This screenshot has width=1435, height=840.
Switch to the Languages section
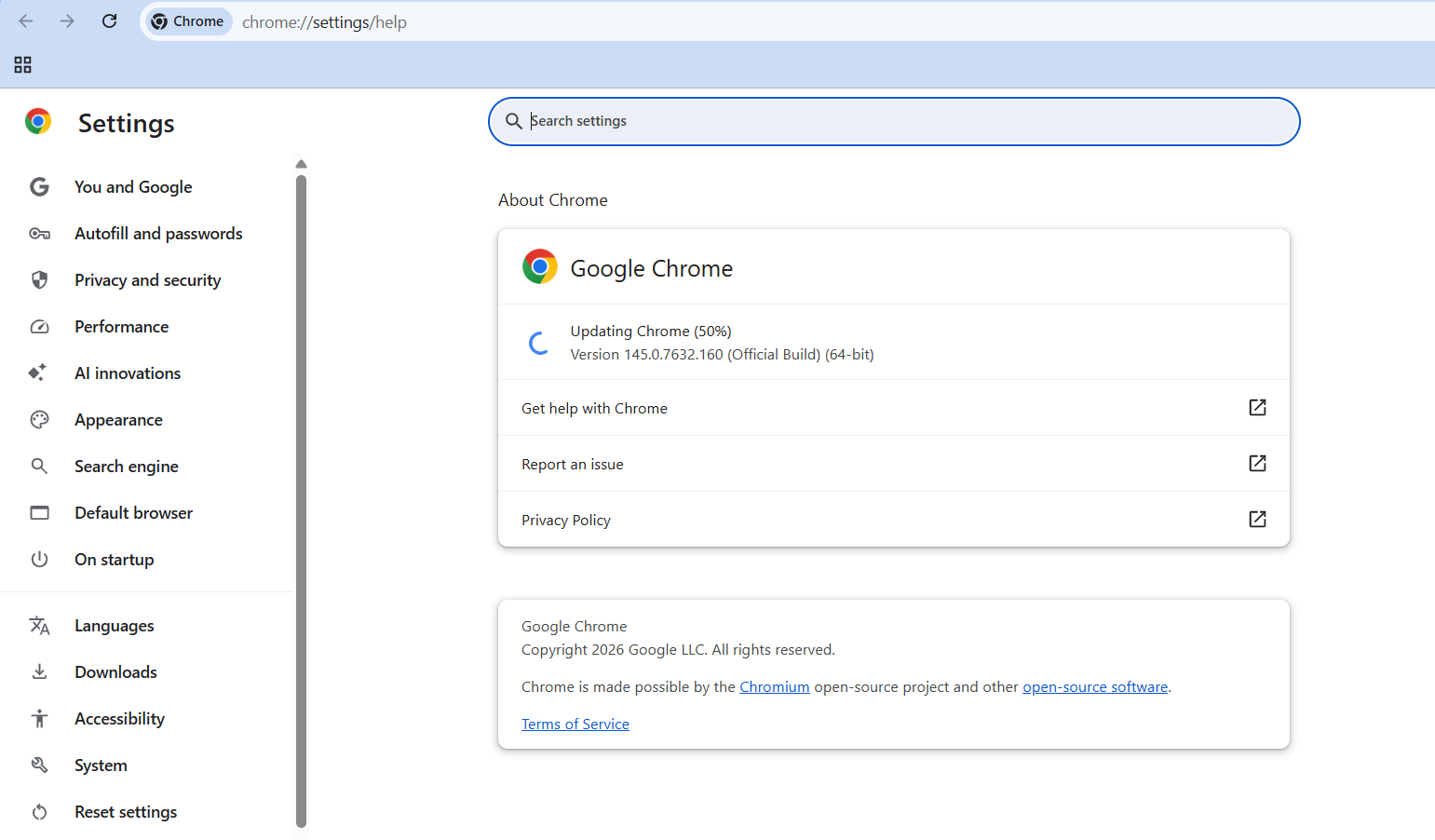click(114, 625)
